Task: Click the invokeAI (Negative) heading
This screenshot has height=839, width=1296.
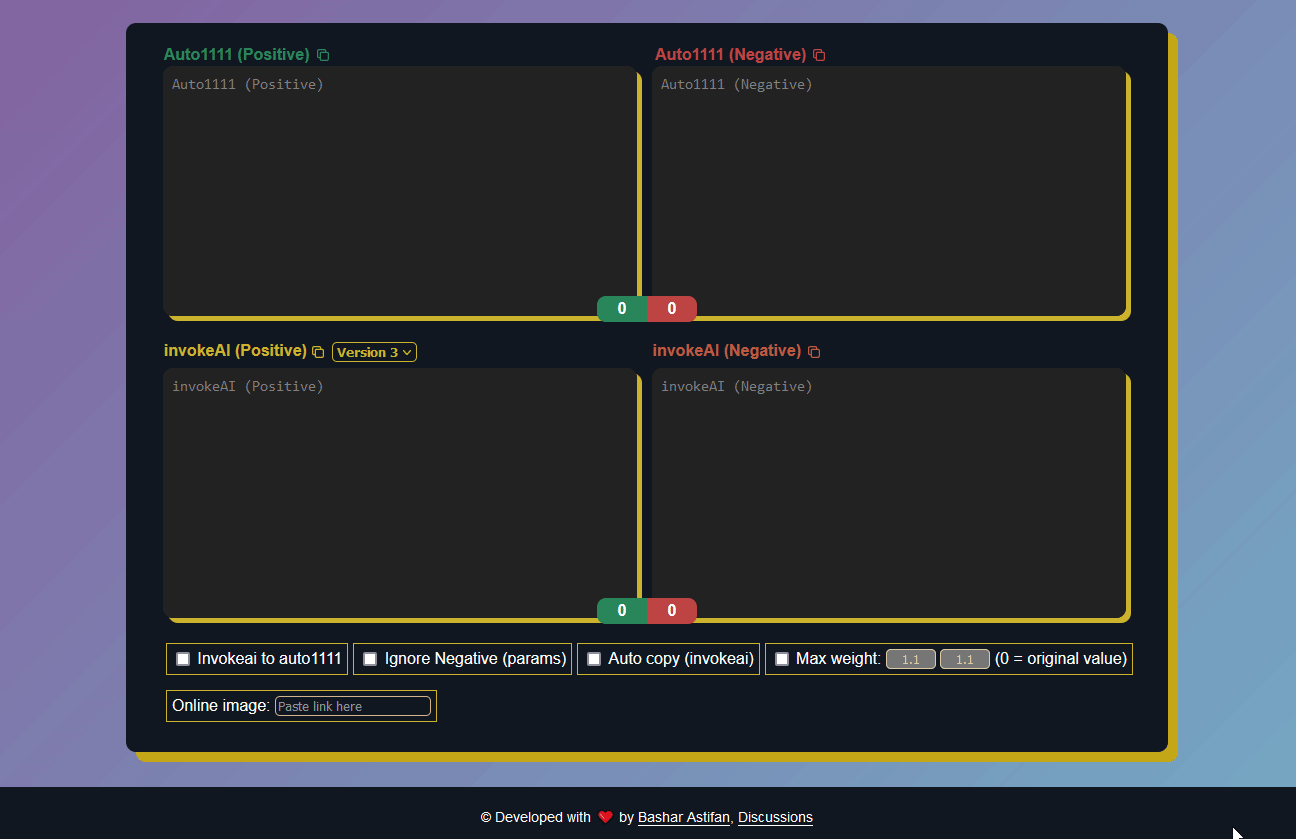Action: 727,350
